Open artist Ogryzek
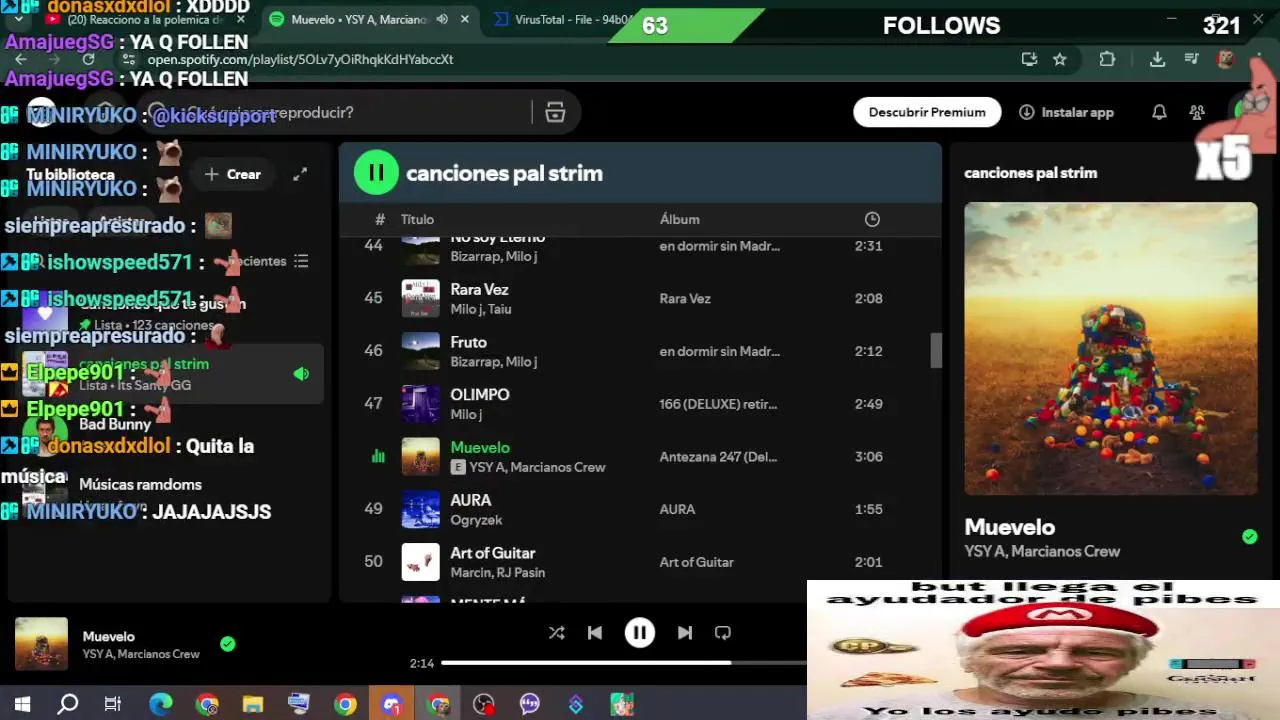Image resolution: width=1280 pixels, height=720 pixels. pos(476,520)
